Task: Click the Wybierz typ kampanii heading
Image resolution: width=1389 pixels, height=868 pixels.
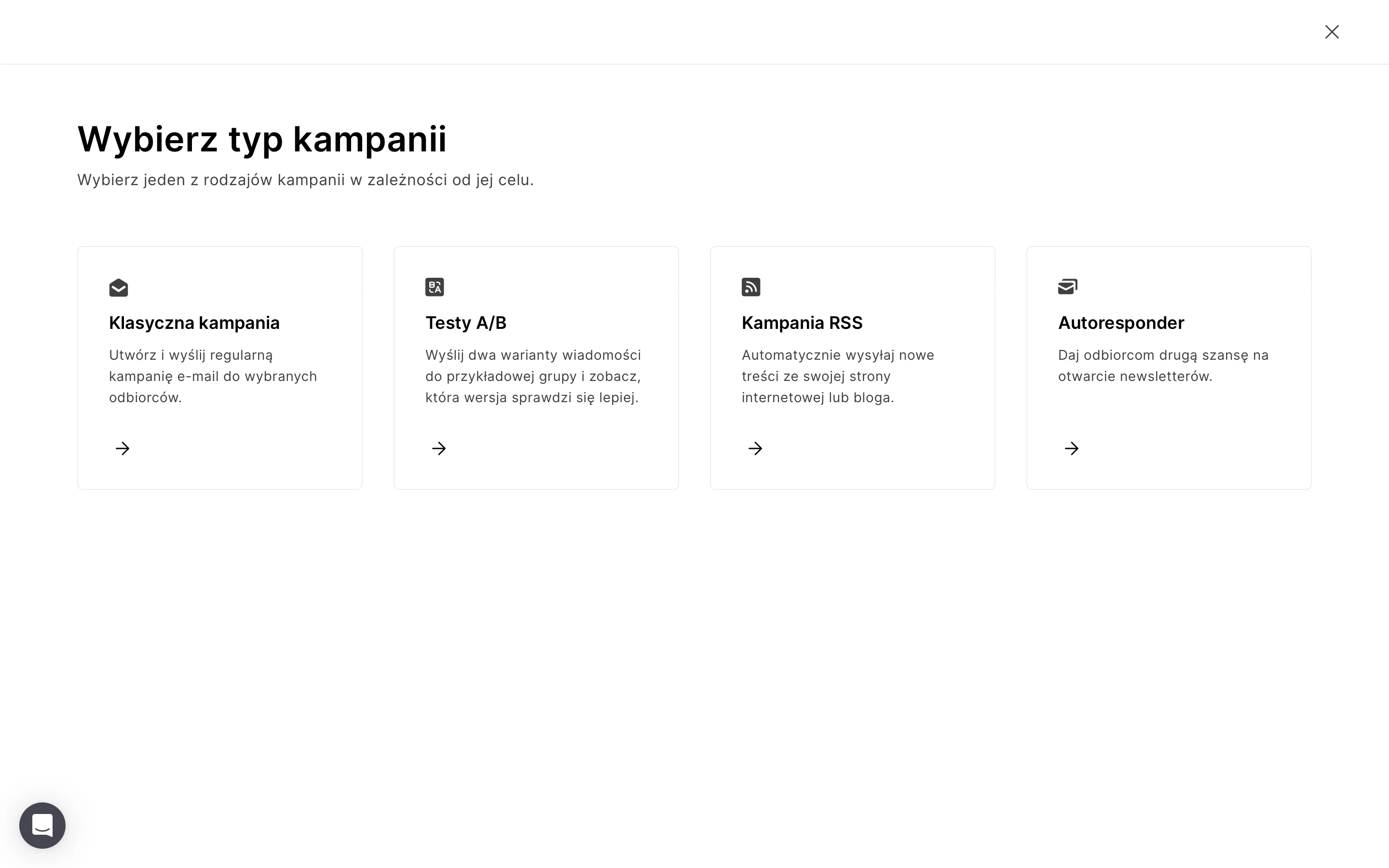Action: 262,139
